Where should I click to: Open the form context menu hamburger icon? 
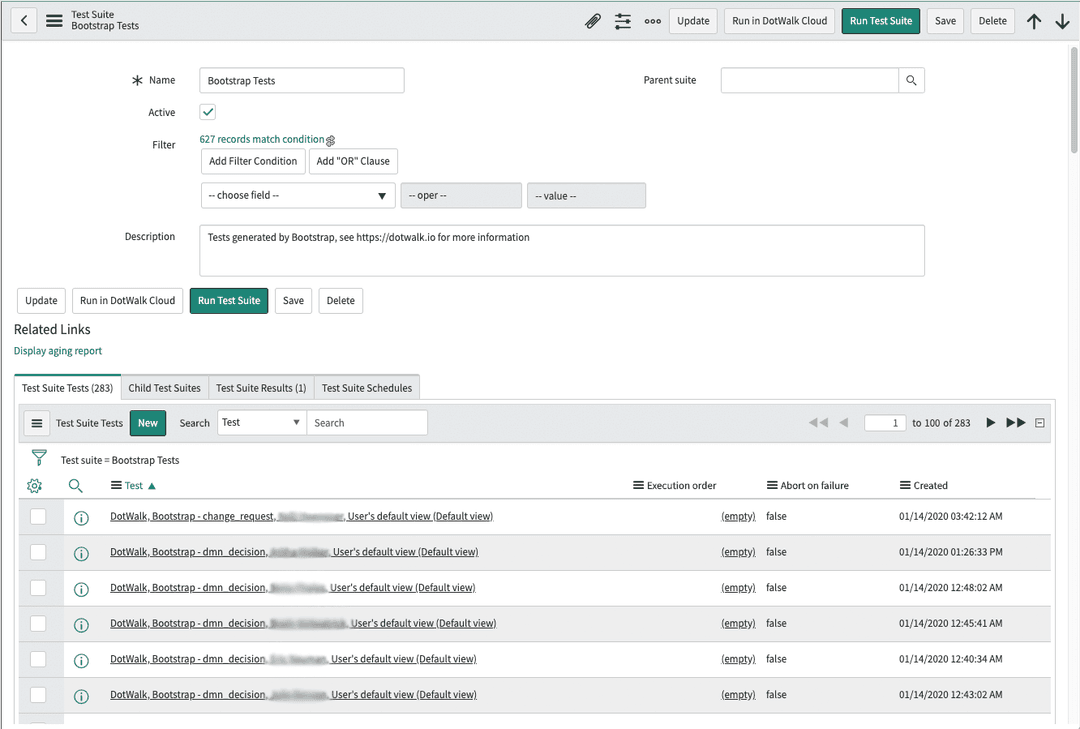pos(54,21)
